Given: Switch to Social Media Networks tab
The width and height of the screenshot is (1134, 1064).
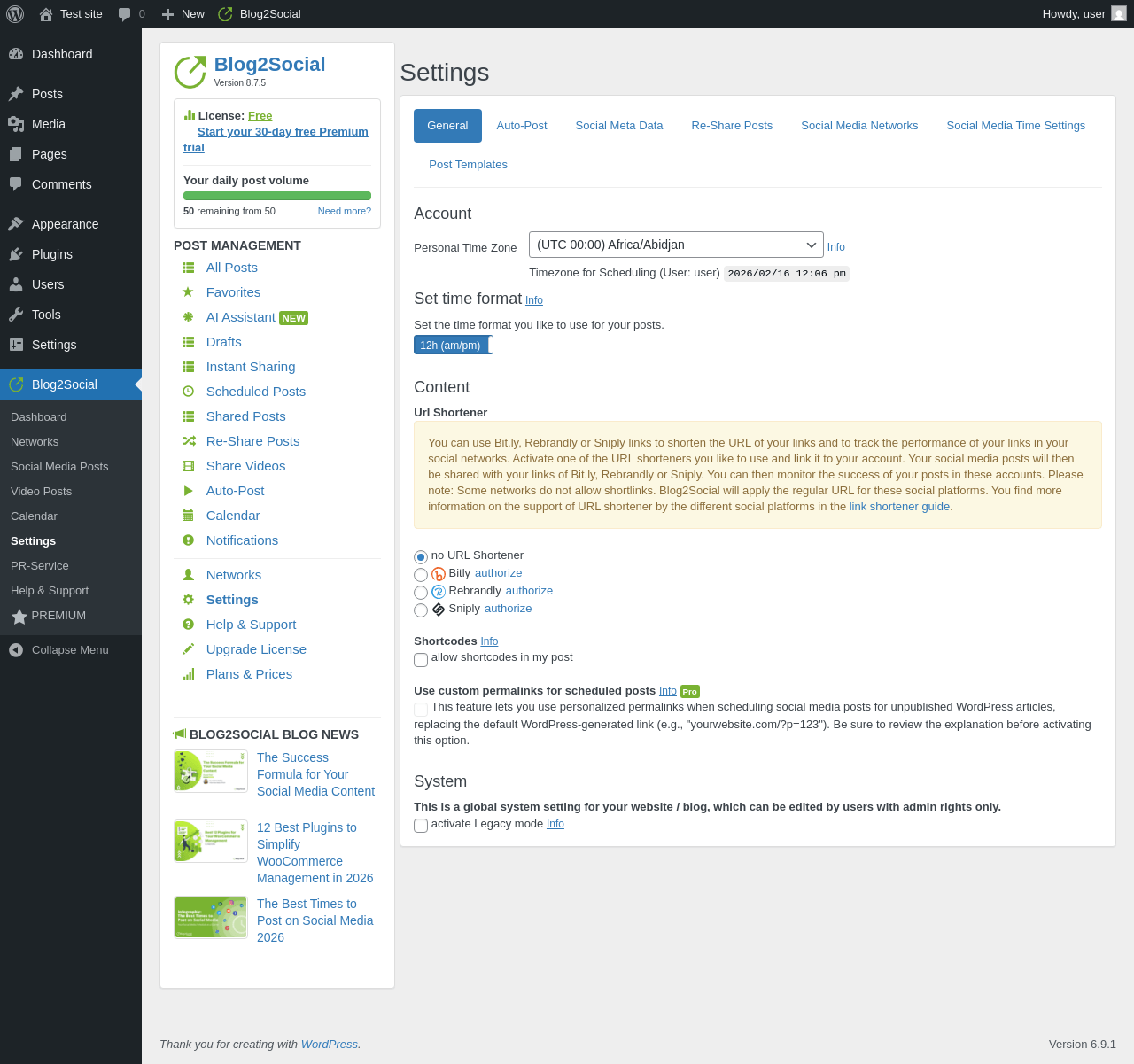Looking at the screenshot, I should click(859, 126).
